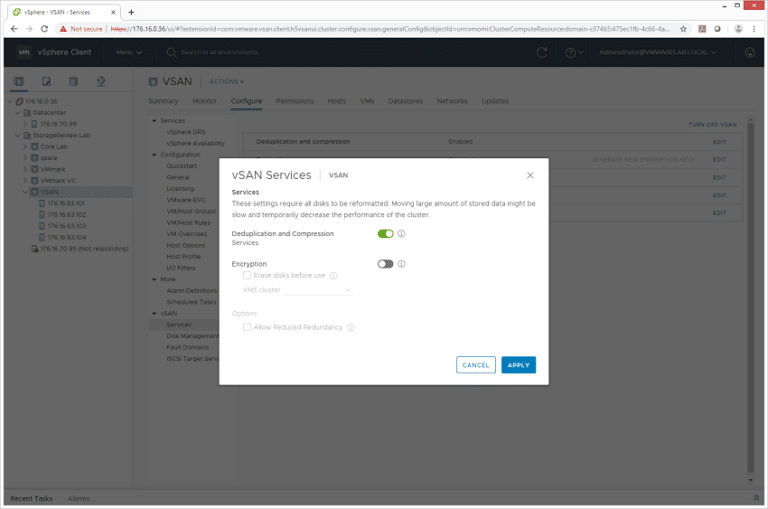Click EDIT for Deduplication and compression row

tap(719, 142)
